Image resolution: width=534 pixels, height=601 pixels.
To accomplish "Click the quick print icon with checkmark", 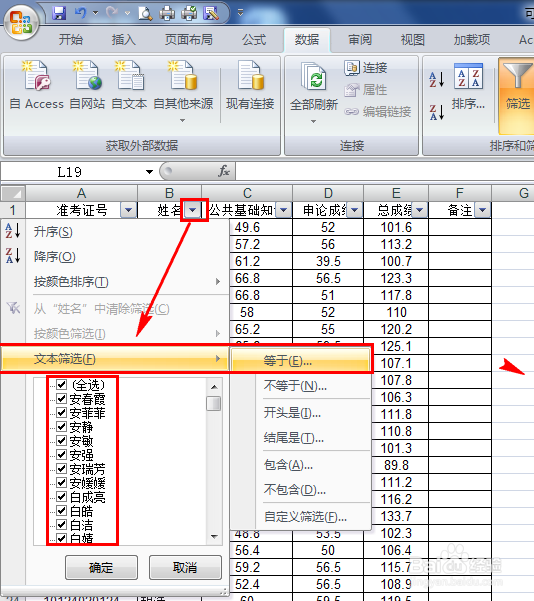I will [189, 14].
